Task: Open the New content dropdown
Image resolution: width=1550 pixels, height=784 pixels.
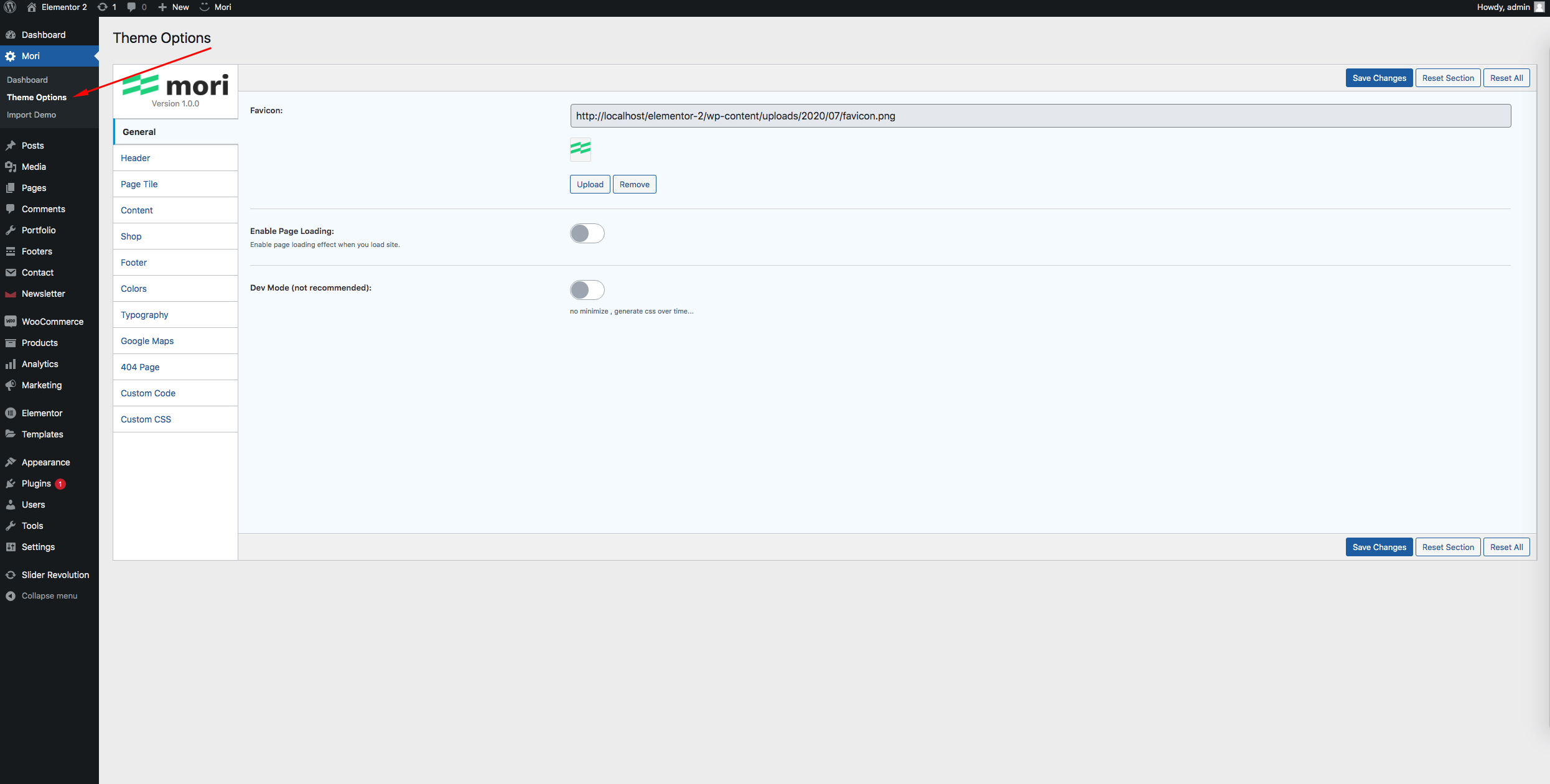Action: pos(174,7)
